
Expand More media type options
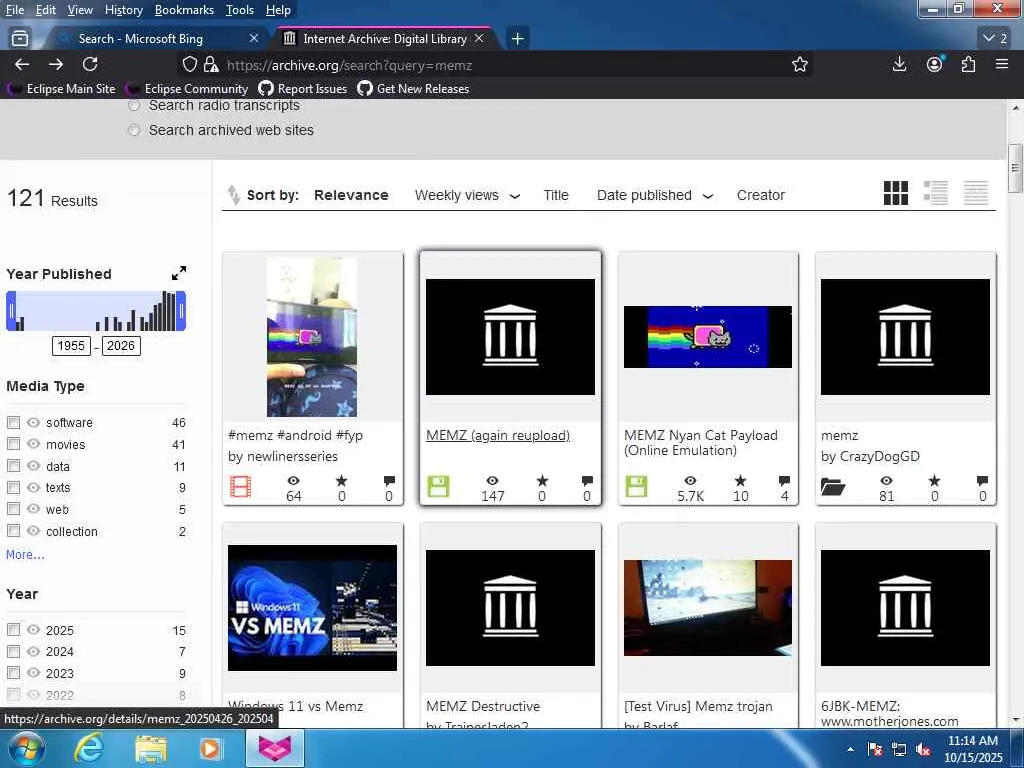pos(25,554)
